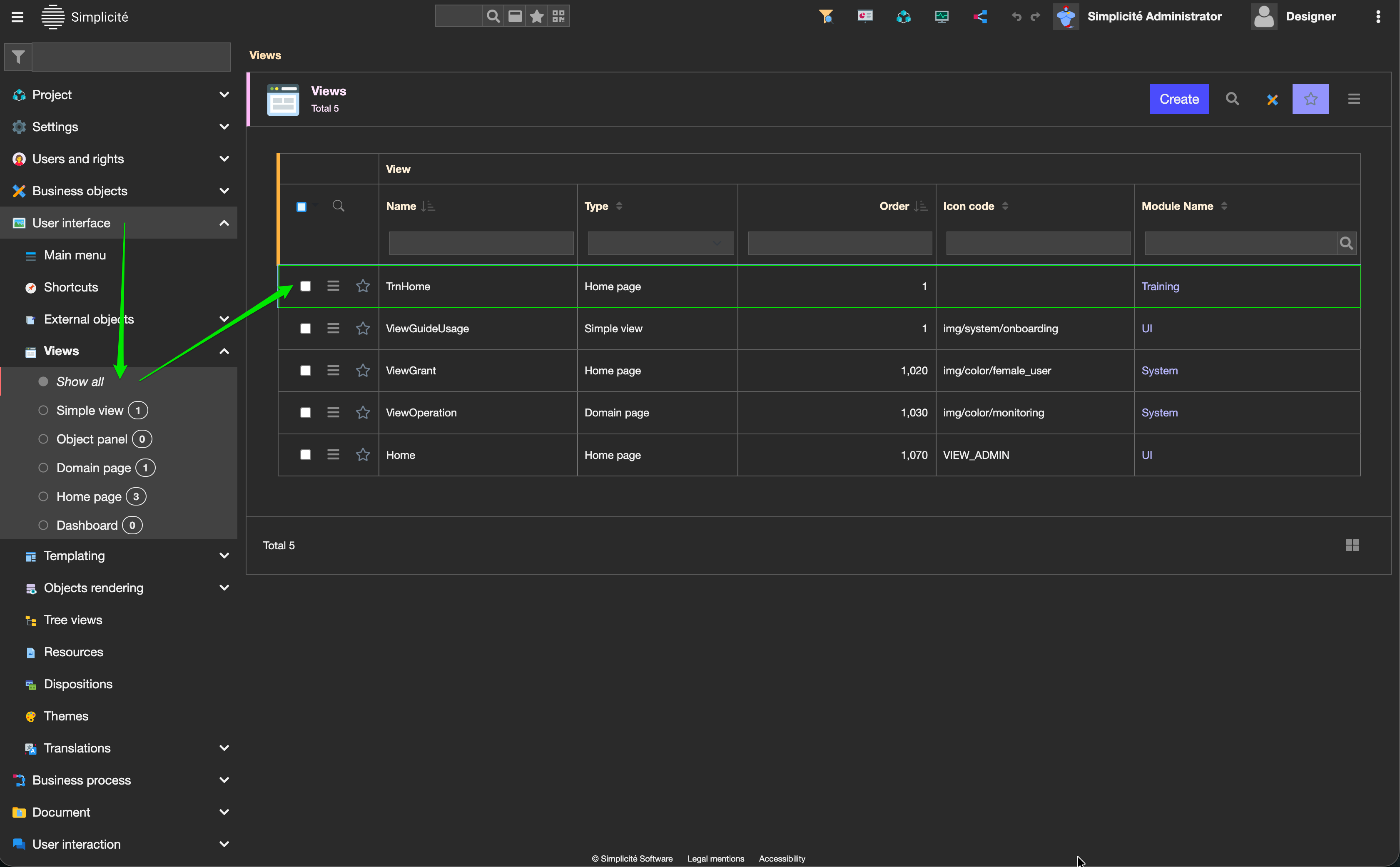Screen dimensions: 1400x867
Task: Click the Views list search icon
Action: (1232, 99)
